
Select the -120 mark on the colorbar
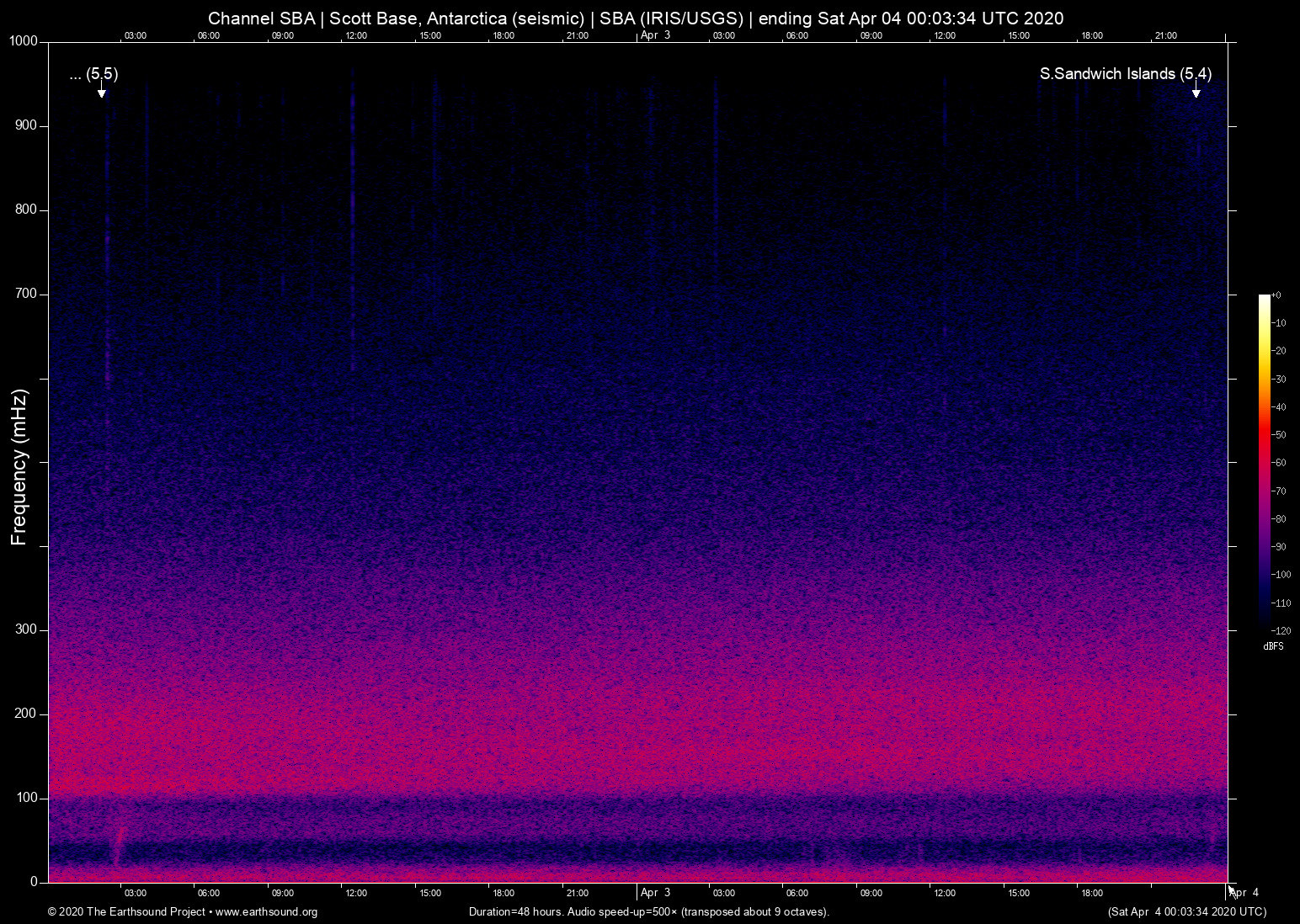1281,630
